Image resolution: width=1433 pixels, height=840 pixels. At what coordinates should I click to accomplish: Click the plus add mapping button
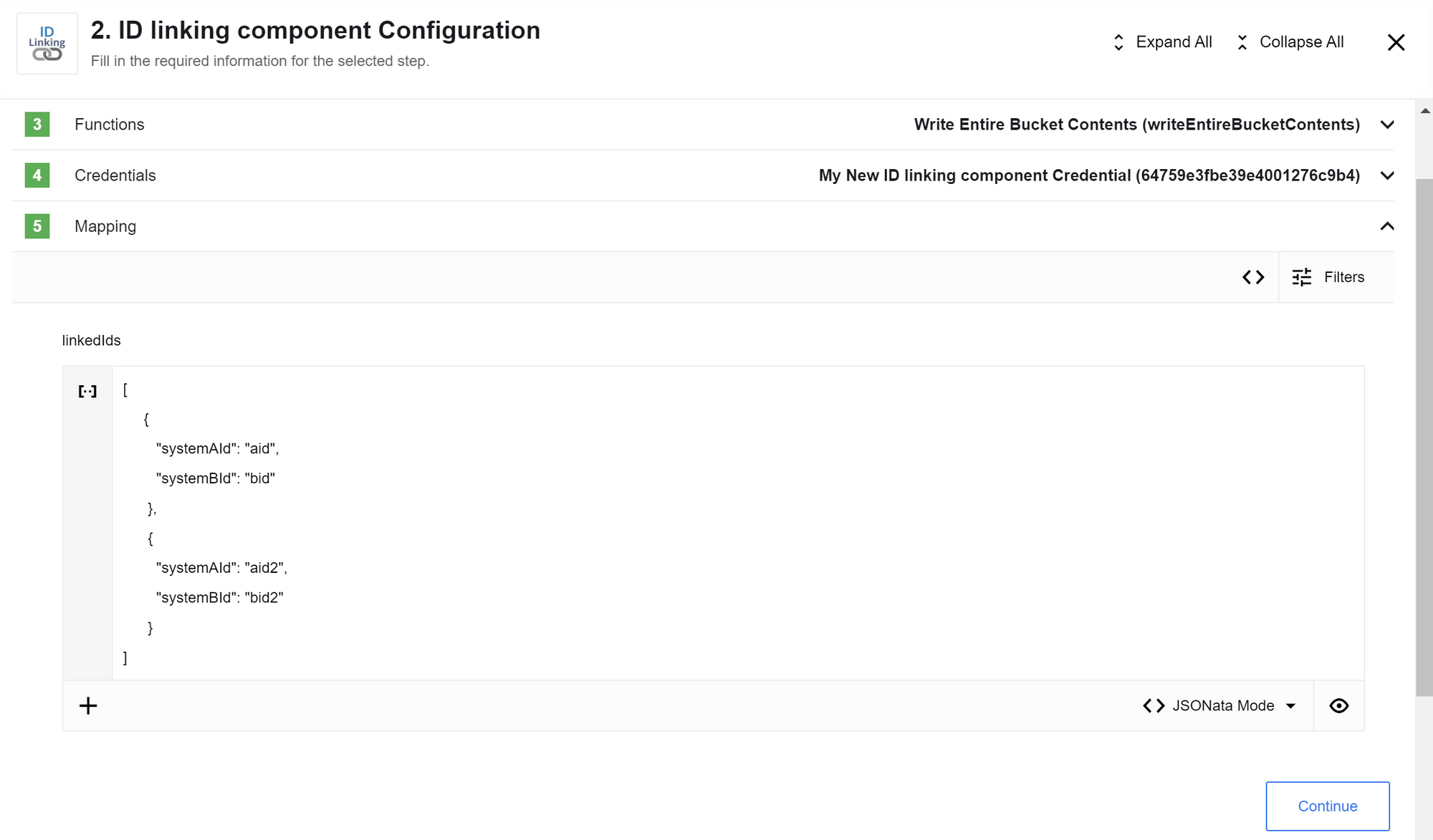point(88,705)
